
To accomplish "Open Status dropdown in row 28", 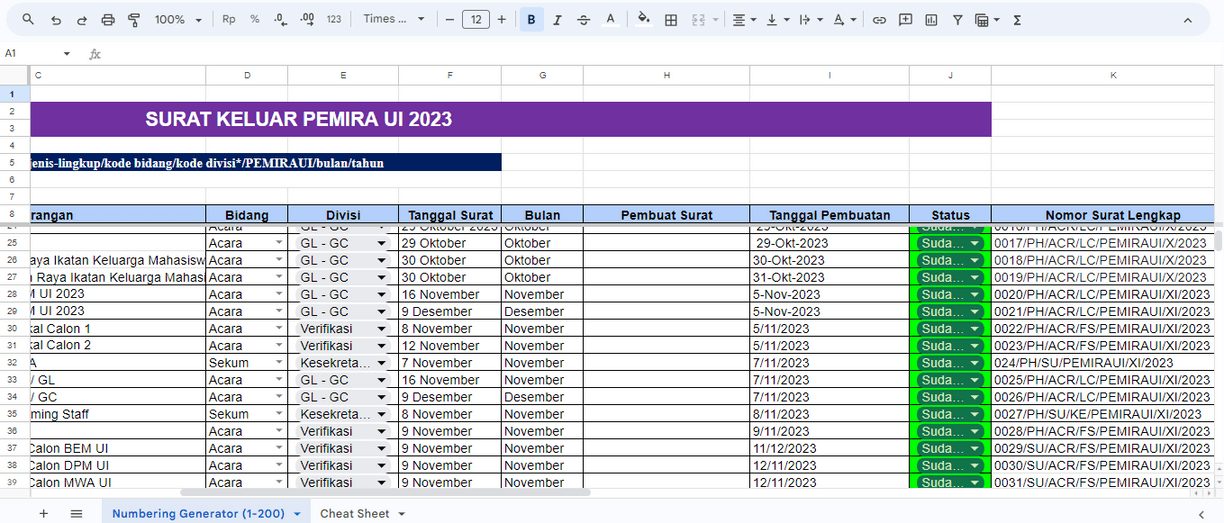I will point(975,295).
